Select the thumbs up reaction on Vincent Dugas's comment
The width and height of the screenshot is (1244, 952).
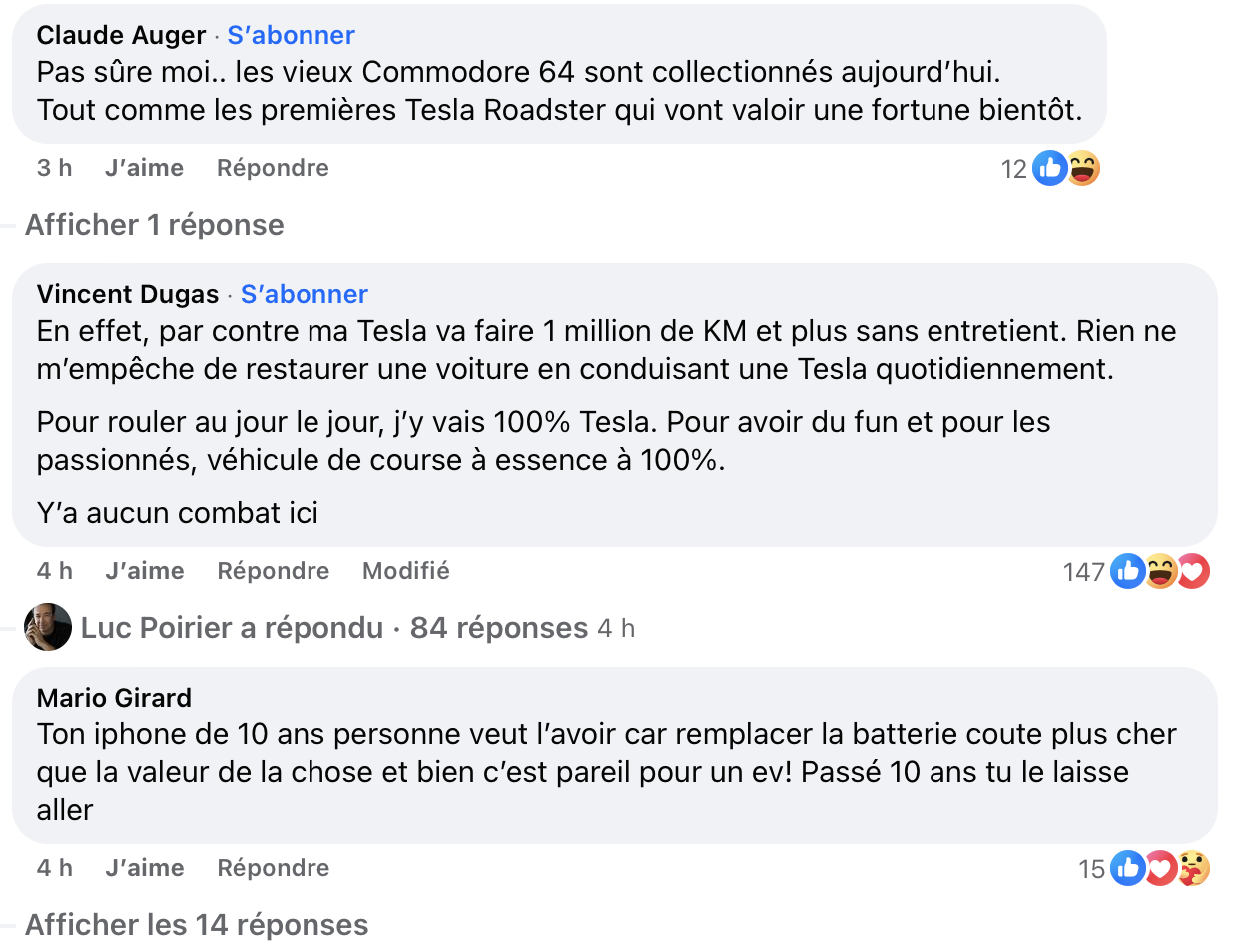pos(1127,571)
